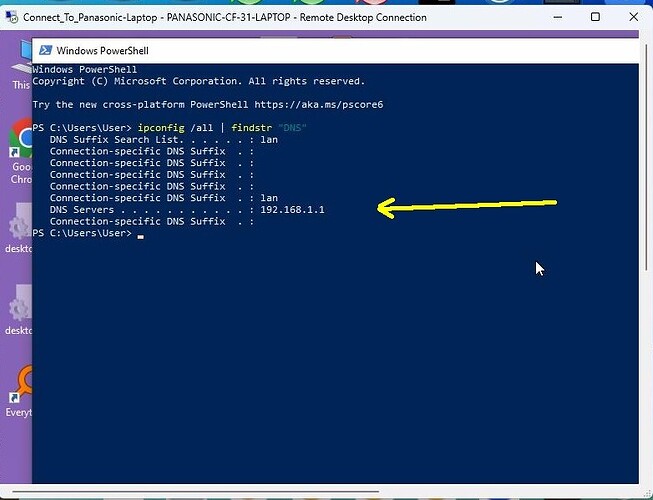Click the blinking cursor at the last prompt
Viewport: 653px width, 500px height.
[x=141, y=234]
